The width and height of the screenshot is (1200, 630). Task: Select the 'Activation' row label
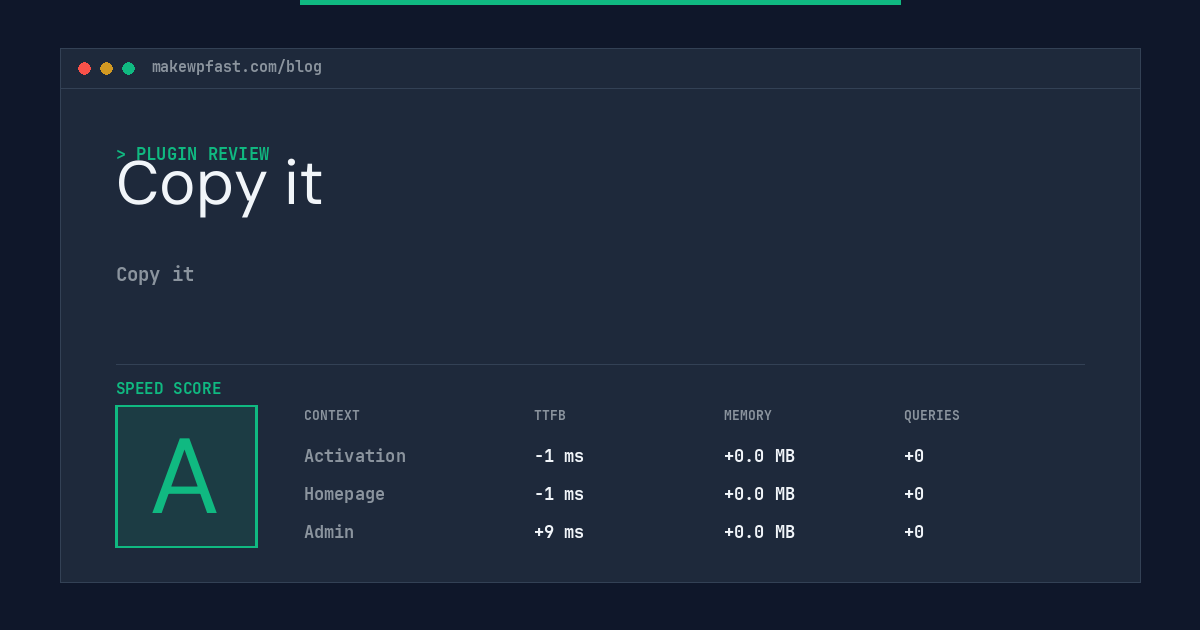(355, 456)
